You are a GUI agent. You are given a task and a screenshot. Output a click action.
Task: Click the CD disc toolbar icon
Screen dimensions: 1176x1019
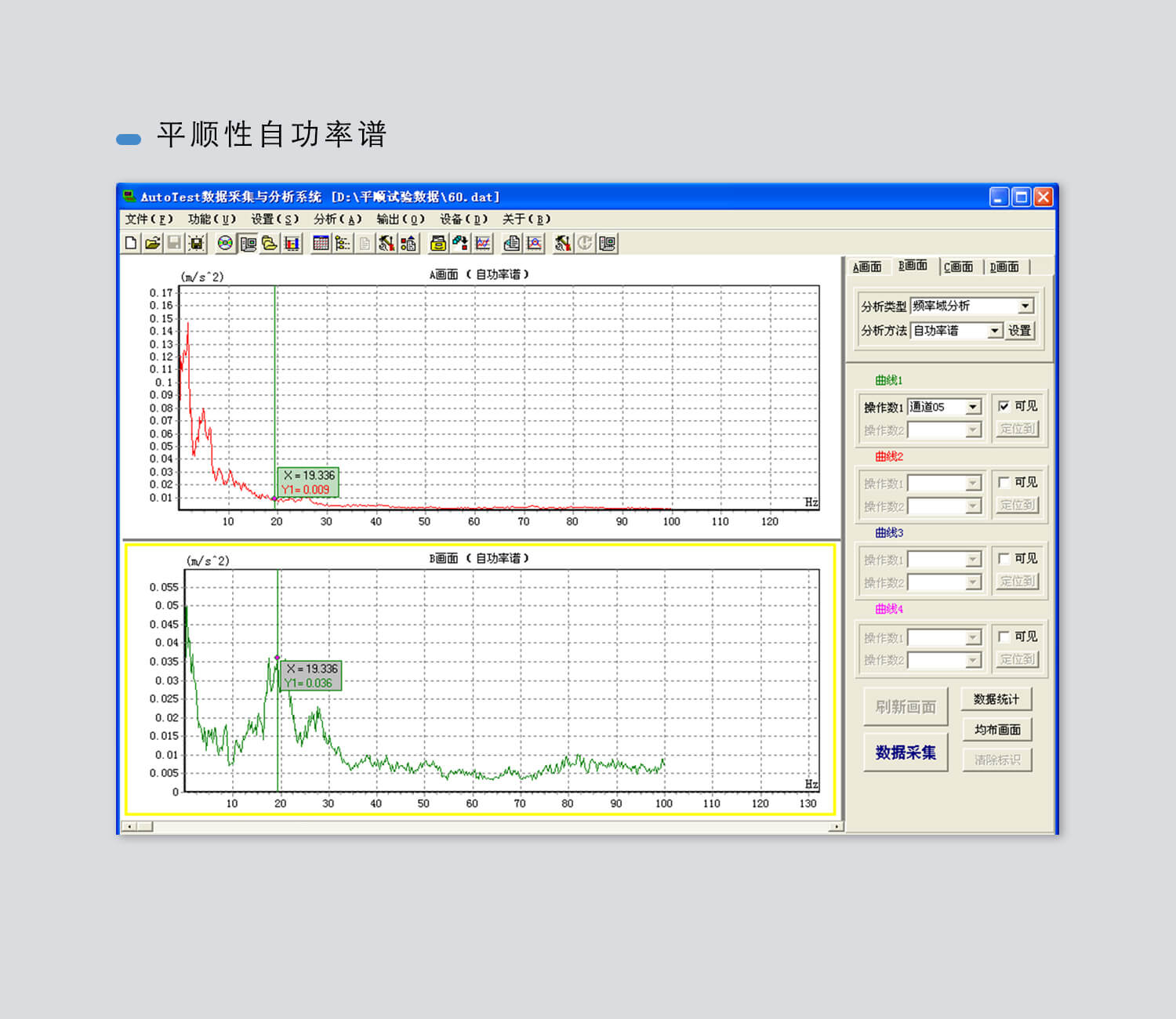pos(225,243)
